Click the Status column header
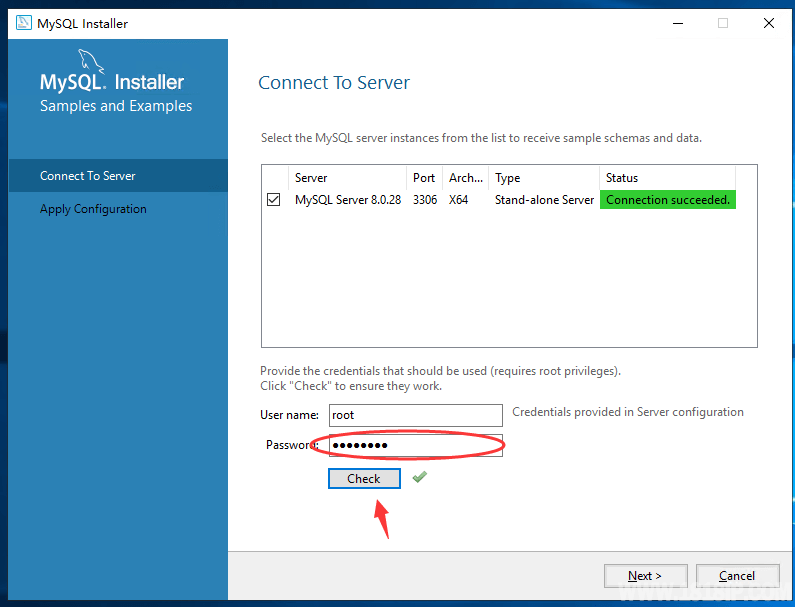 point(668,178)
